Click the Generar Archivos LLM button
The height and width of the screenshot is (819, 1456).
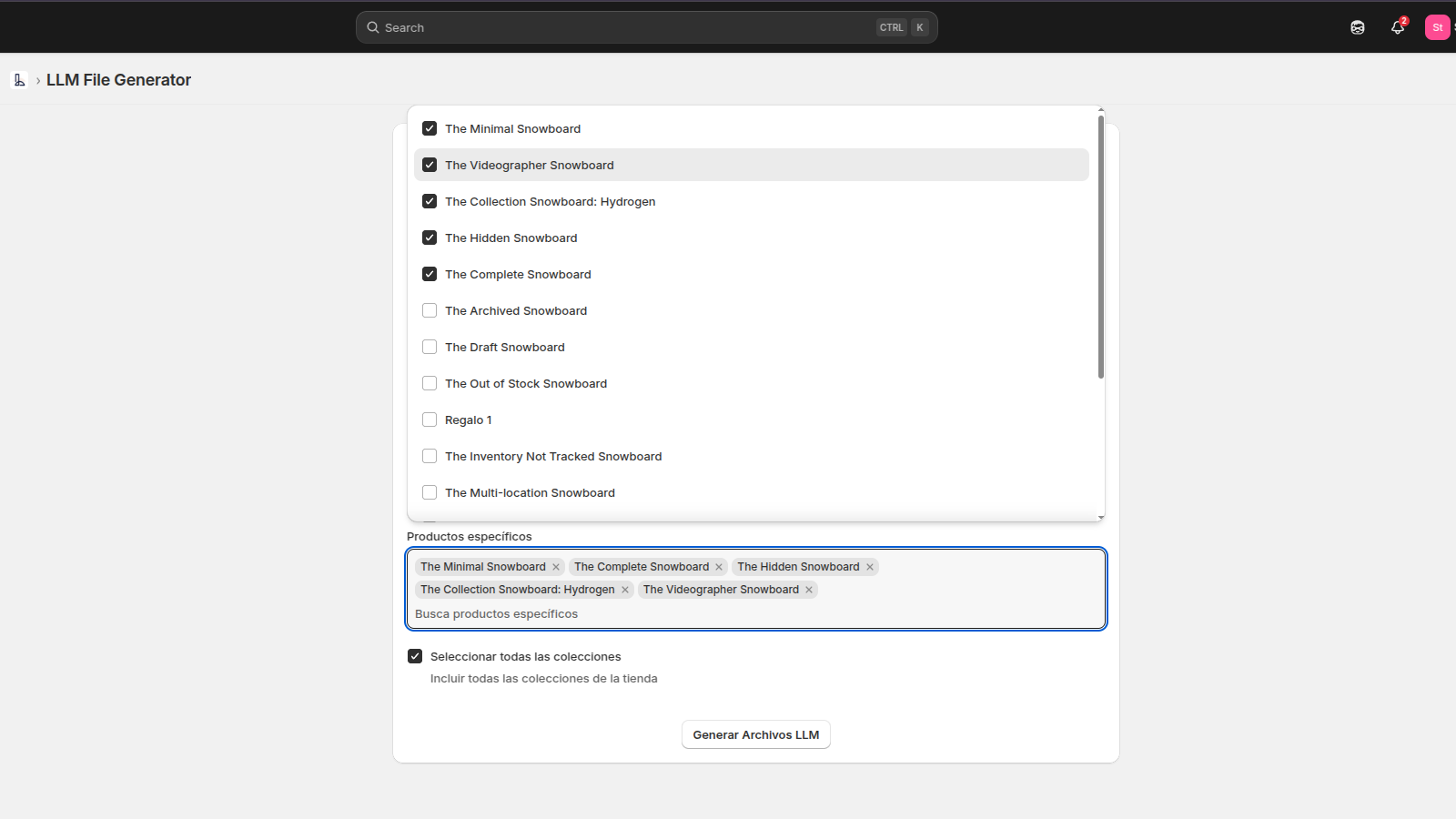[x=755, y=734]
